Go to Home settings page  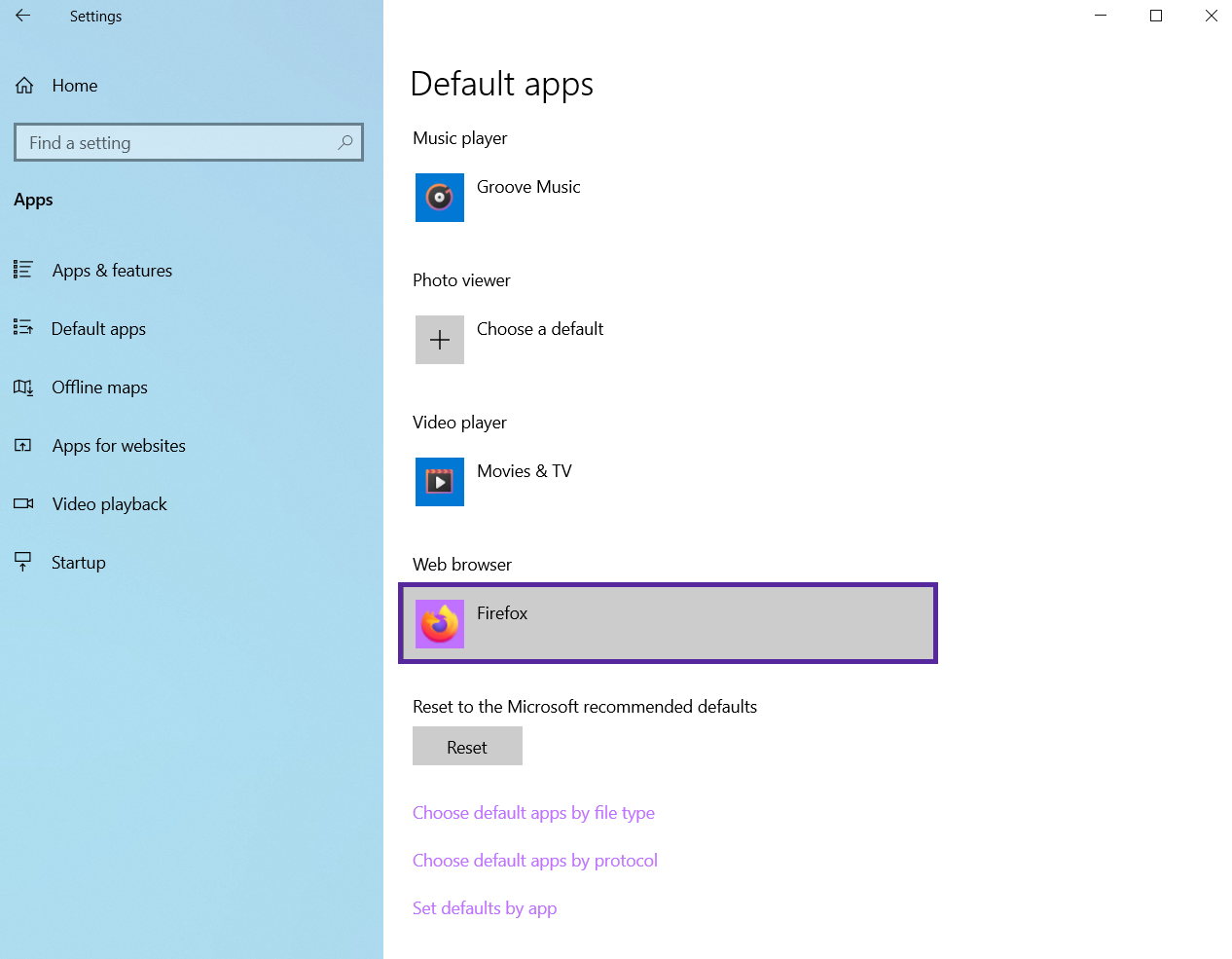point(75,86)
